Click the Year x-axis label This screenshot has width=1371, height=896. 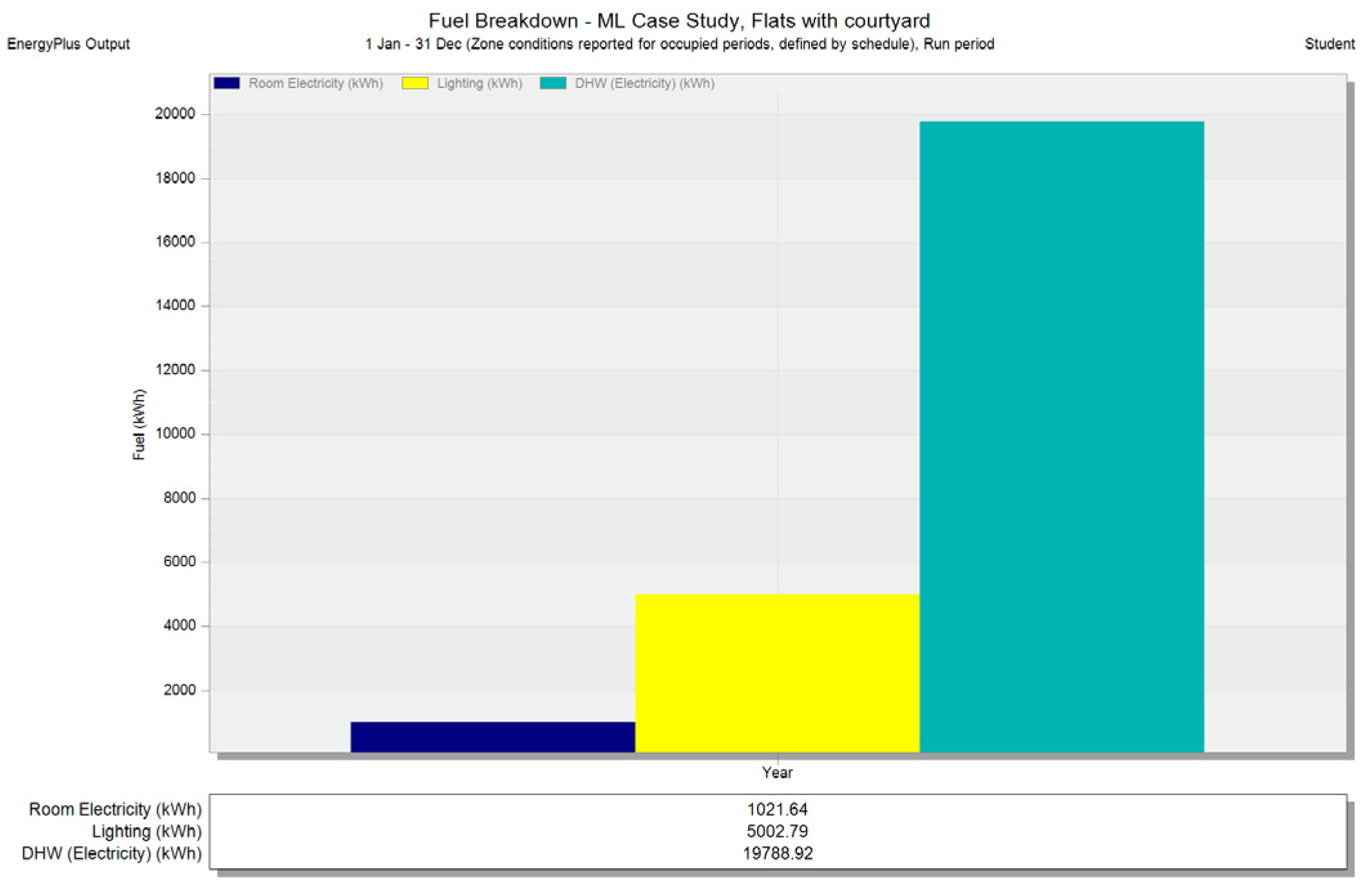(777, 772)
